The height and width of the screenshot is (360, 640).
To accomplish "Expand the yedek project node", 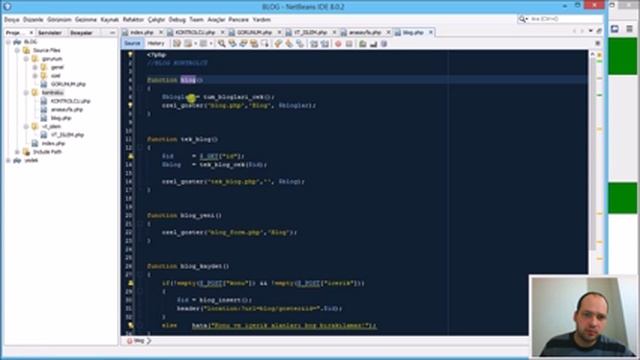I will point(9,160).
